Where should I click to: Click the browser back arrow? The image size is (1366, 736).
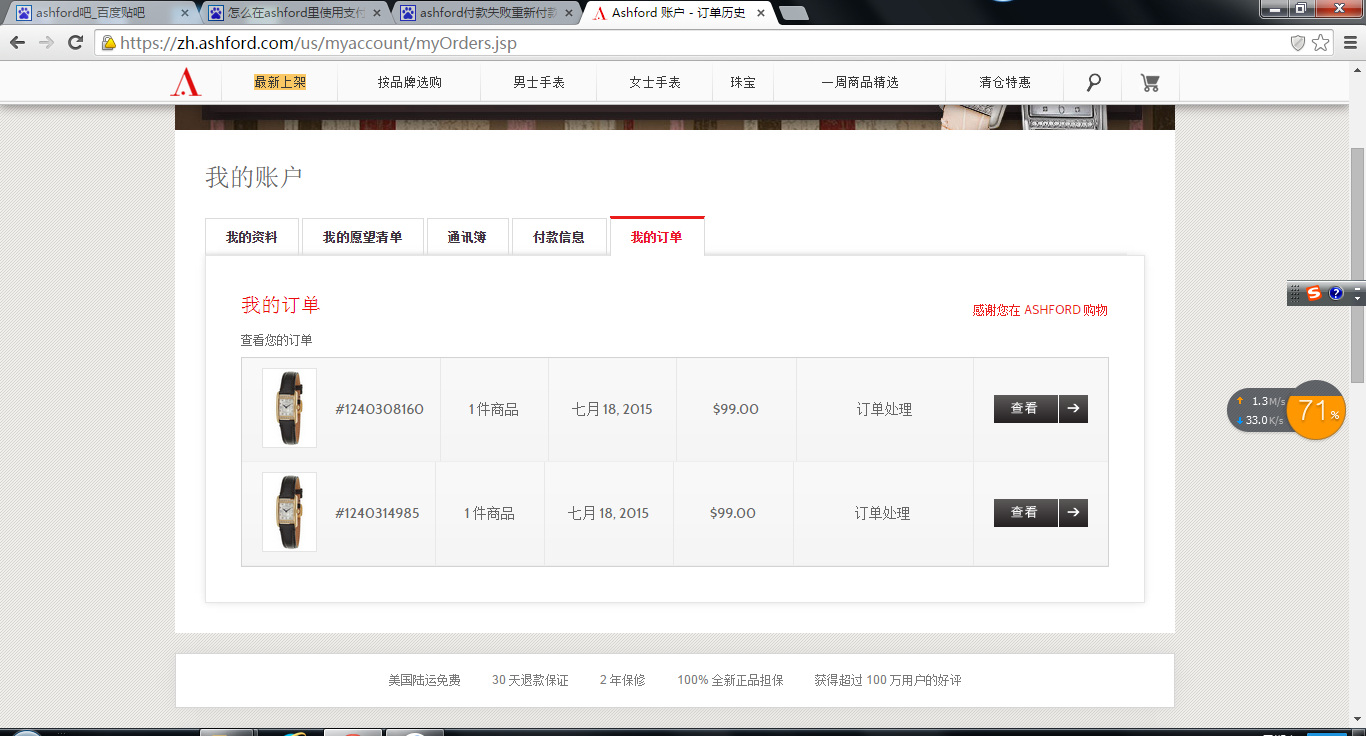(17, 42)
